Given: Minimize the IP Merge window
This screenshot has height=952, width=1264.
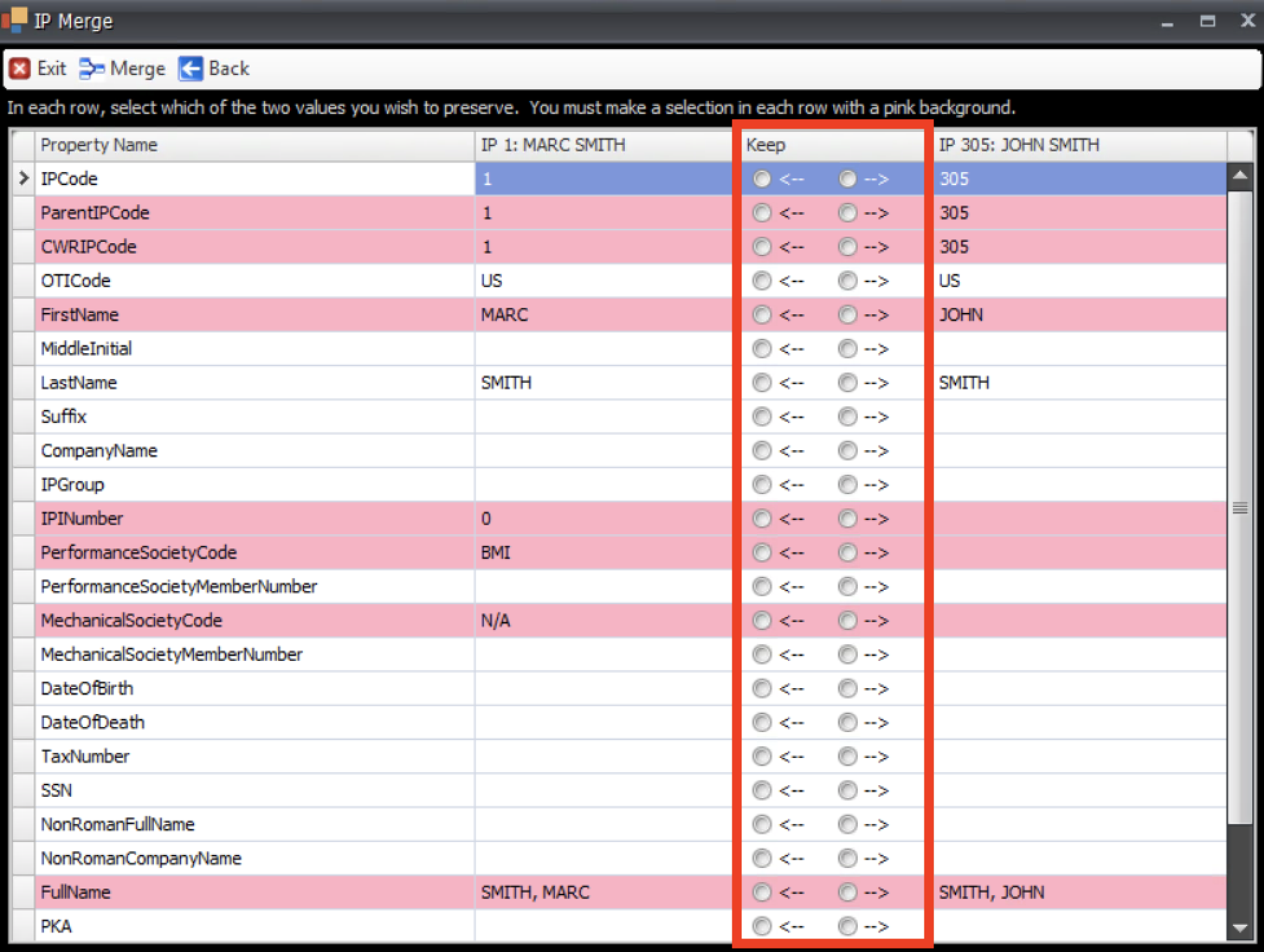Looking at the screenshot, I should click(1167, 23).
